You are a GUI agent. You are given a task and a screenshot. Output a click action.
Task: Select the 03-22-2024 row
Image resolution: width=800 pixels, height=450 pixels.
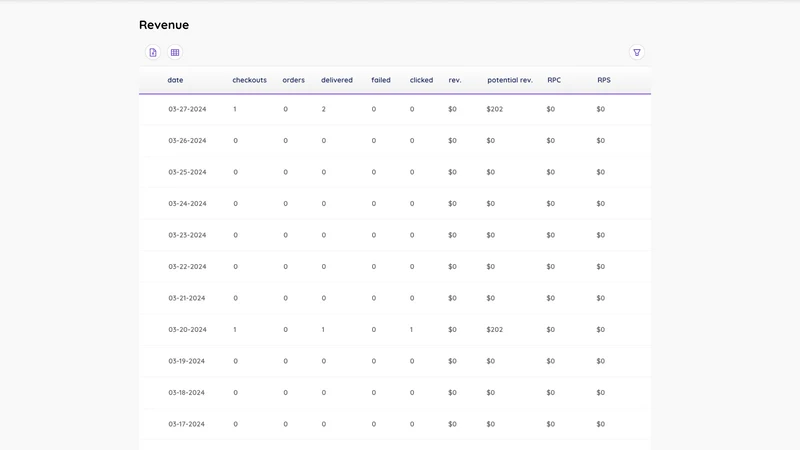click(395, 266)
